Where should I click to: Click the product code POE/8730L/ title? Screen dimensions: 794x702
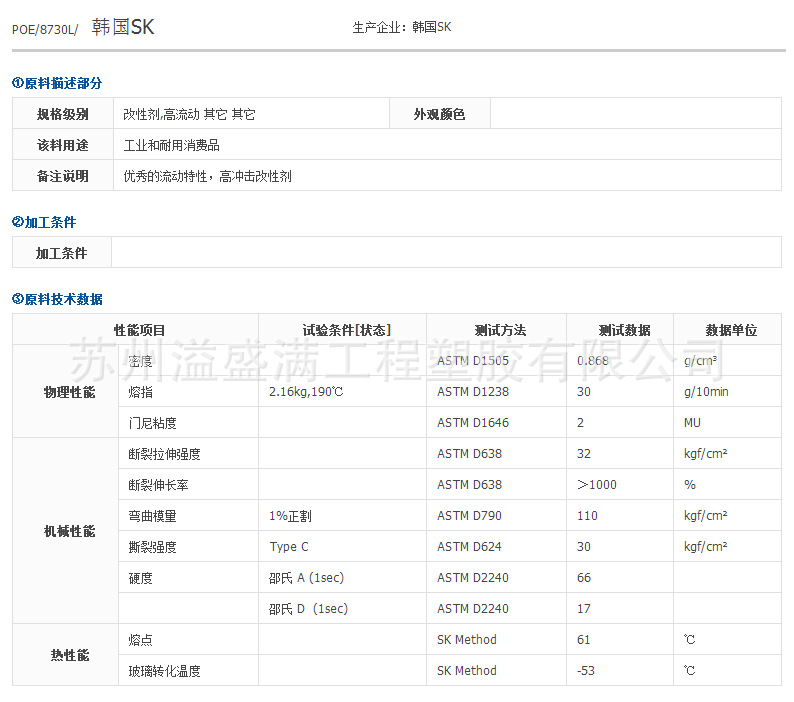tap(45, 29)
